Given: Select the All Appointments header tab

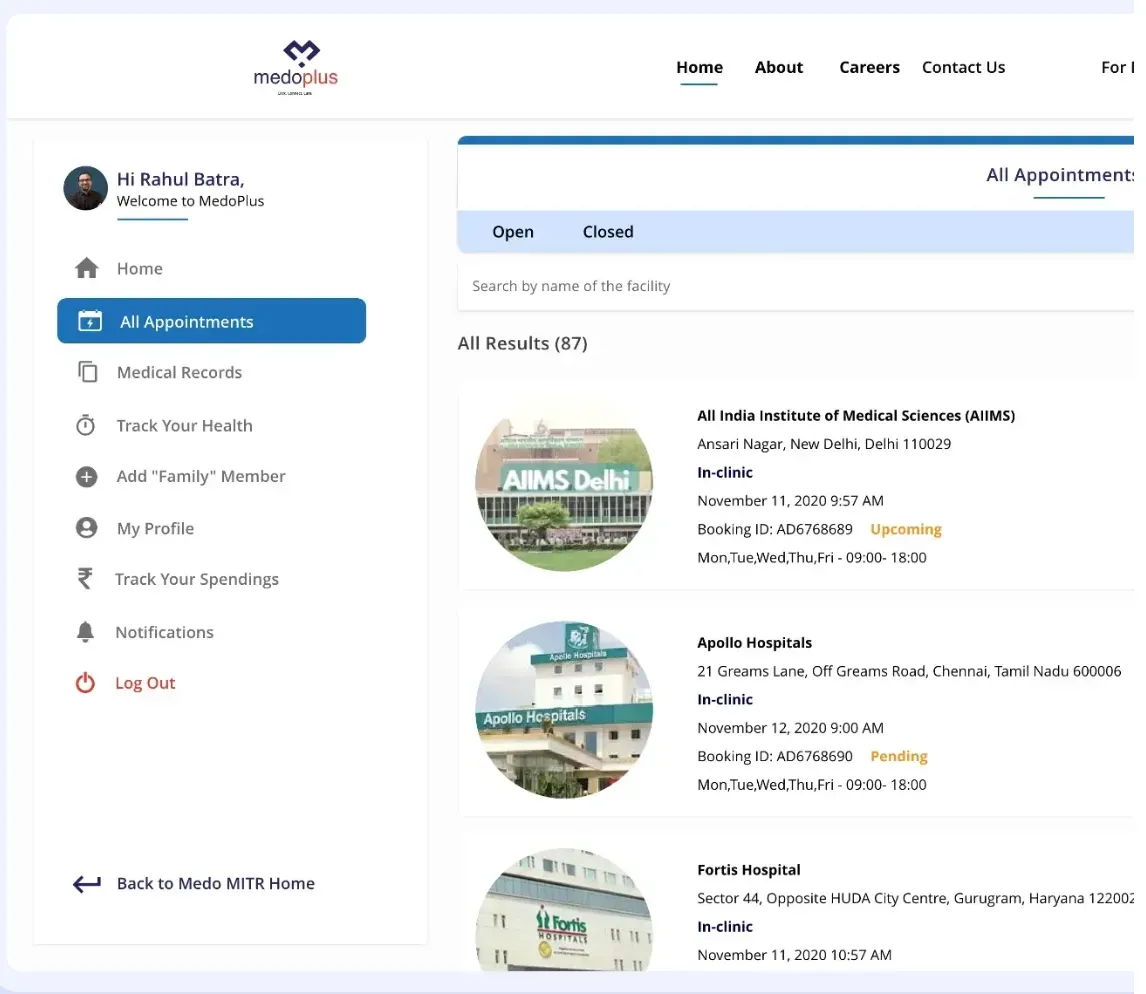Looking at the screenshot, I should point(1060,175).
